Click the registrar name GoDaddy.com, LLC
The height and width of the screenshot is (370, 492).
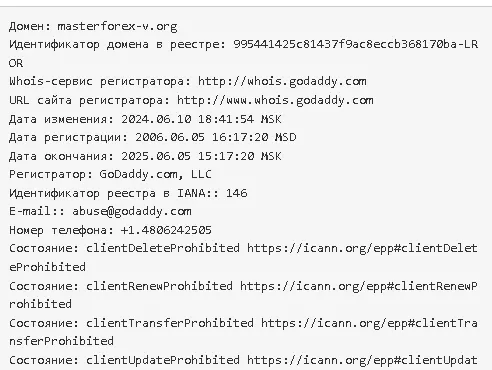(155, 174)
